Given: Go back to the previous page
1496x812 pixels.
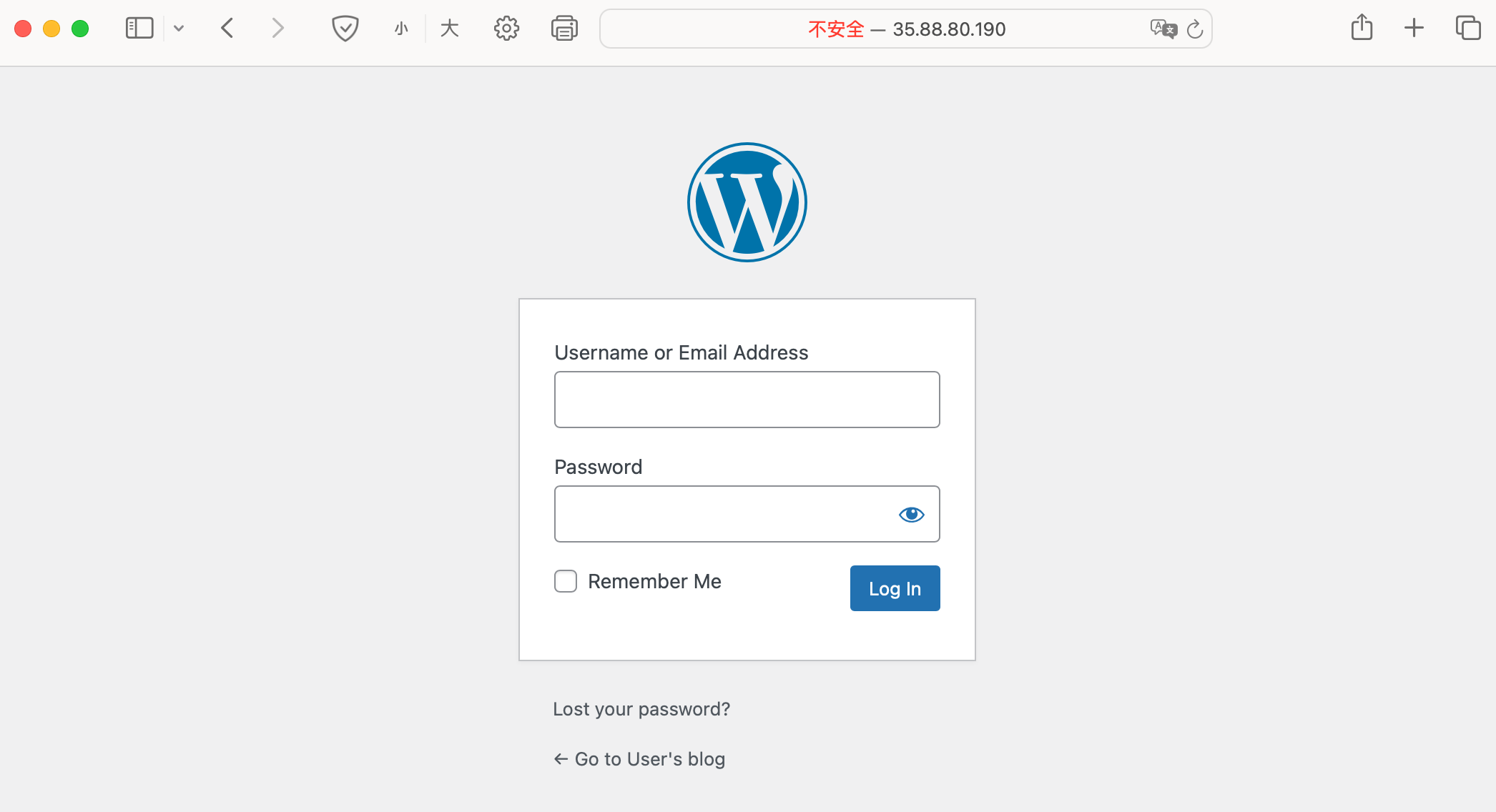Looking at the screenshot, I should tap(227, 29).
